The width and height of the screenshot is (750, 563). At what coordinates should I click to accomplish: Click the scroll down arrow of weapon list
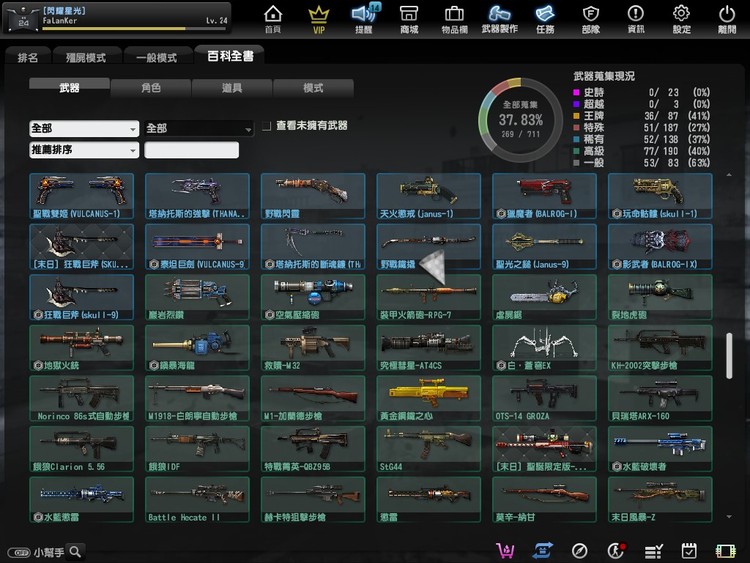(729, 517)
